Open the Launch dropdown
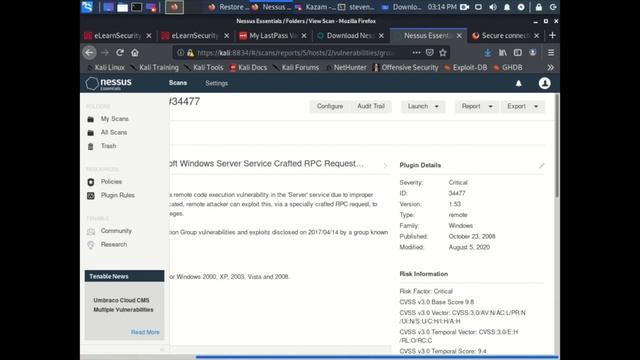The width and height of the screenshot is (640, 360). tap(423, 106)
